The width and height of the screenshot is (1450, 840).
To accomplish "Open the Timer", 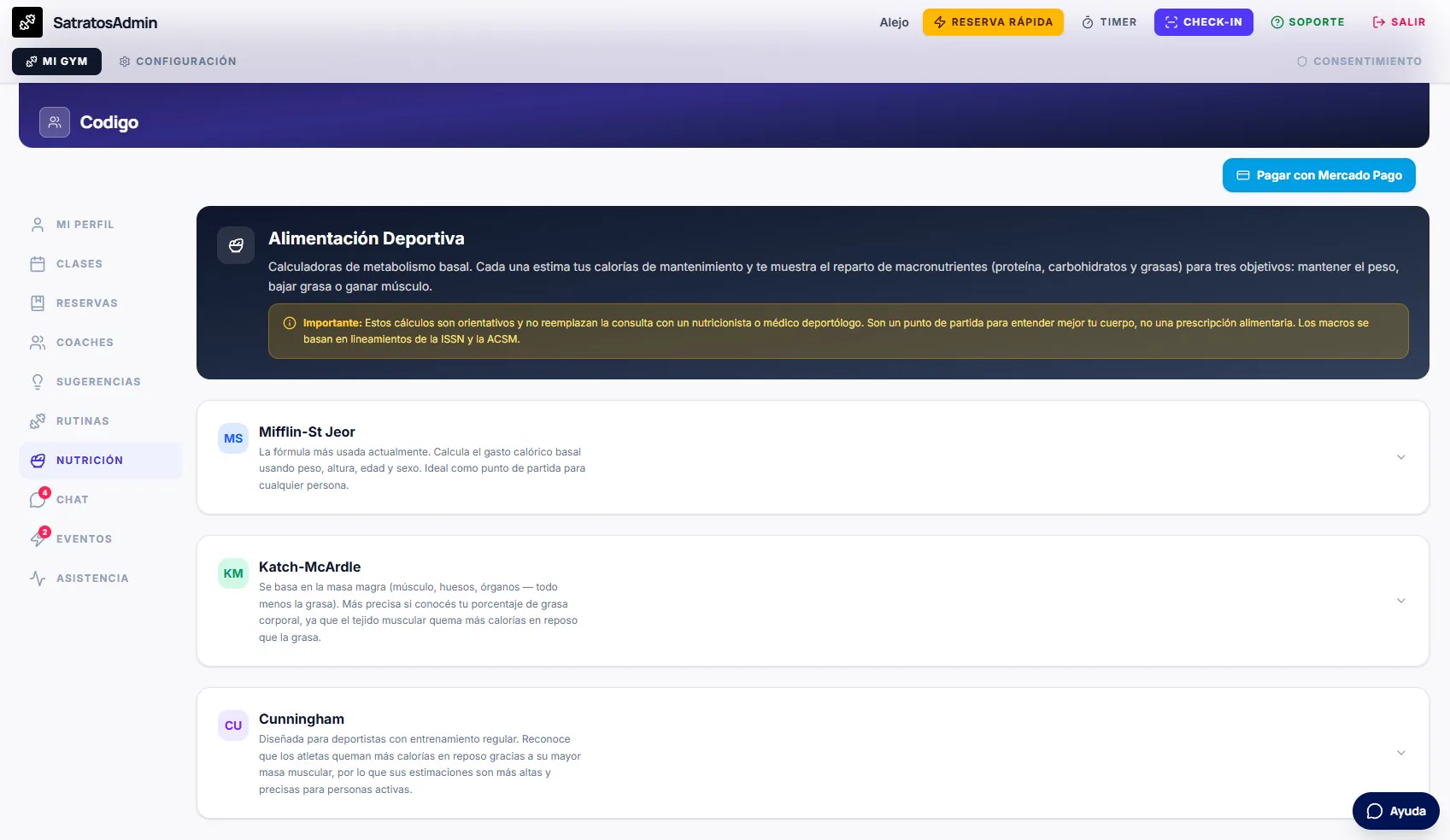I will (x=1109, y=22).
